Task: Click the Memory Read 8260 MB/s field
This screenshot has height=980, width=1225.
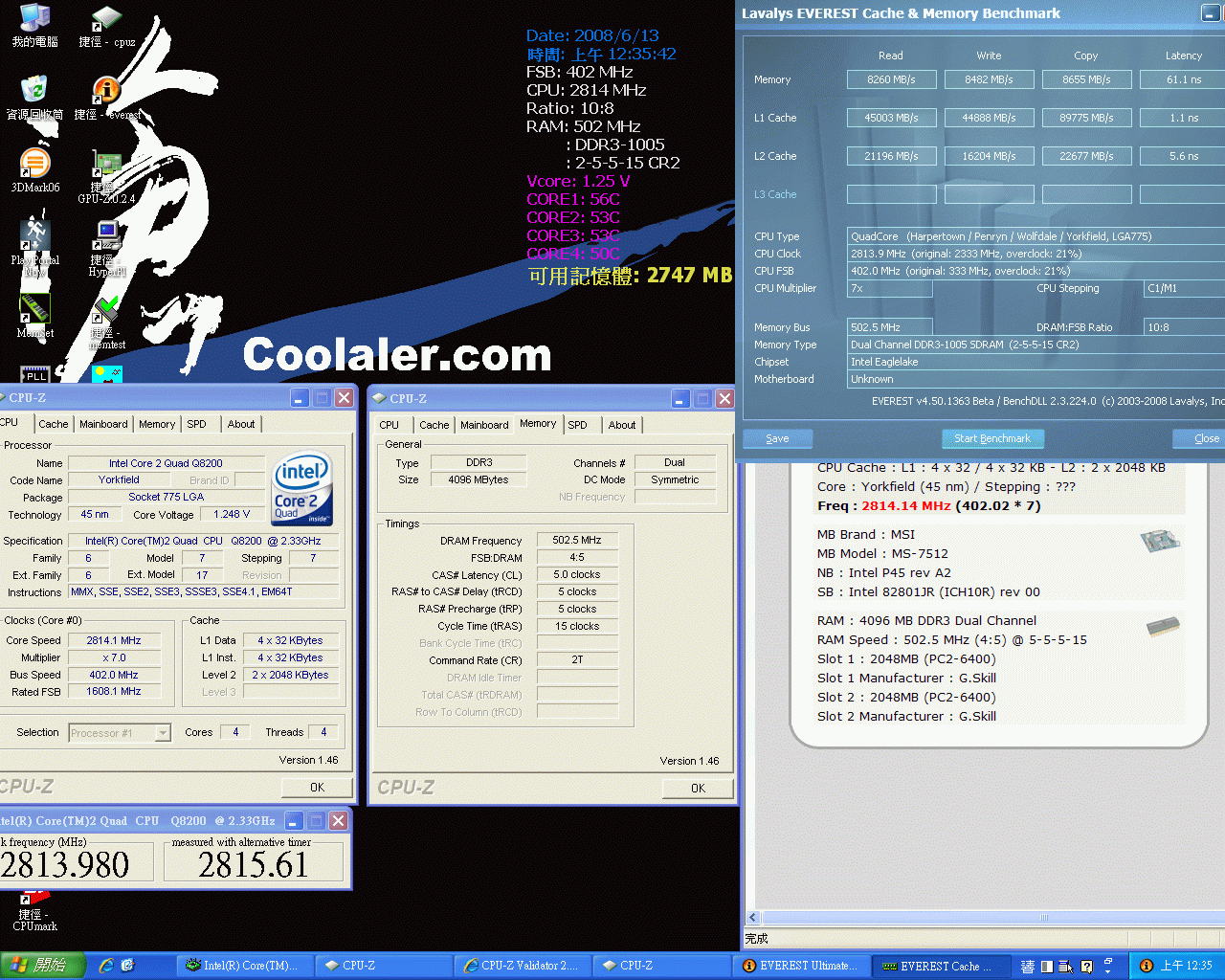Action: 891,79
